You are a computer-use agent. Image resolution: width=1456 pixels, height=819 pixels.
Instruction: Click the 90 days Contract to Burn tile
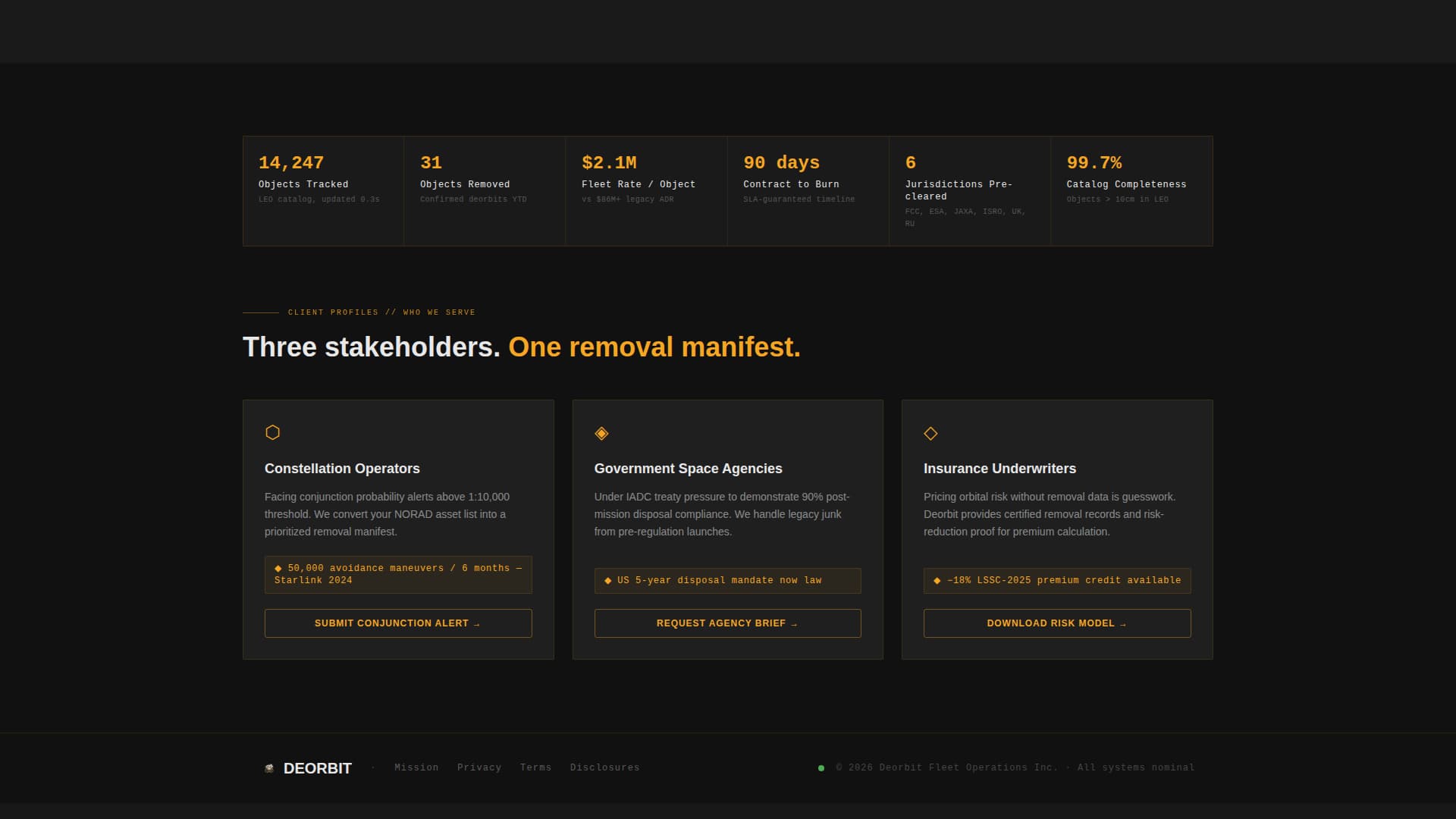coord(808,190)
